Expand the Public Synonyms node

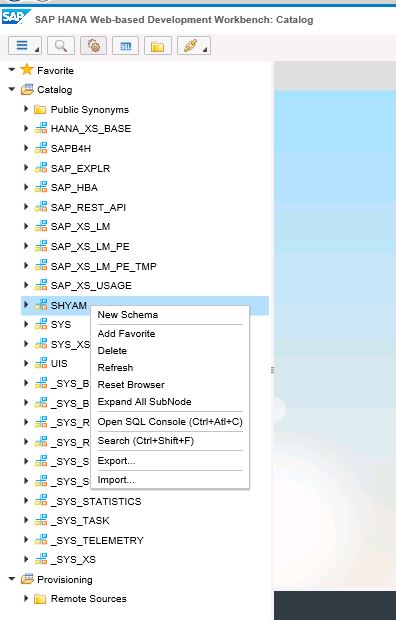point(26,108)
